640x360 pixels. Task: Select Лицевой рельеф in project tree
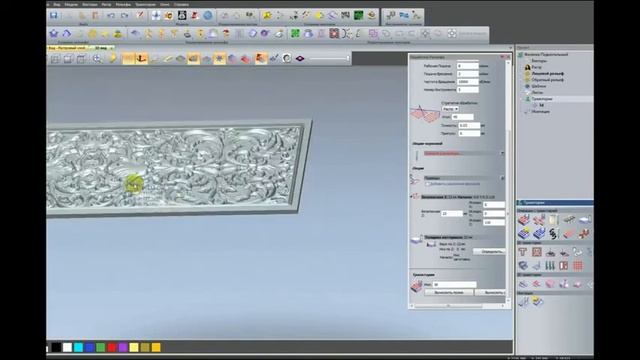click(x=548, y=73)
